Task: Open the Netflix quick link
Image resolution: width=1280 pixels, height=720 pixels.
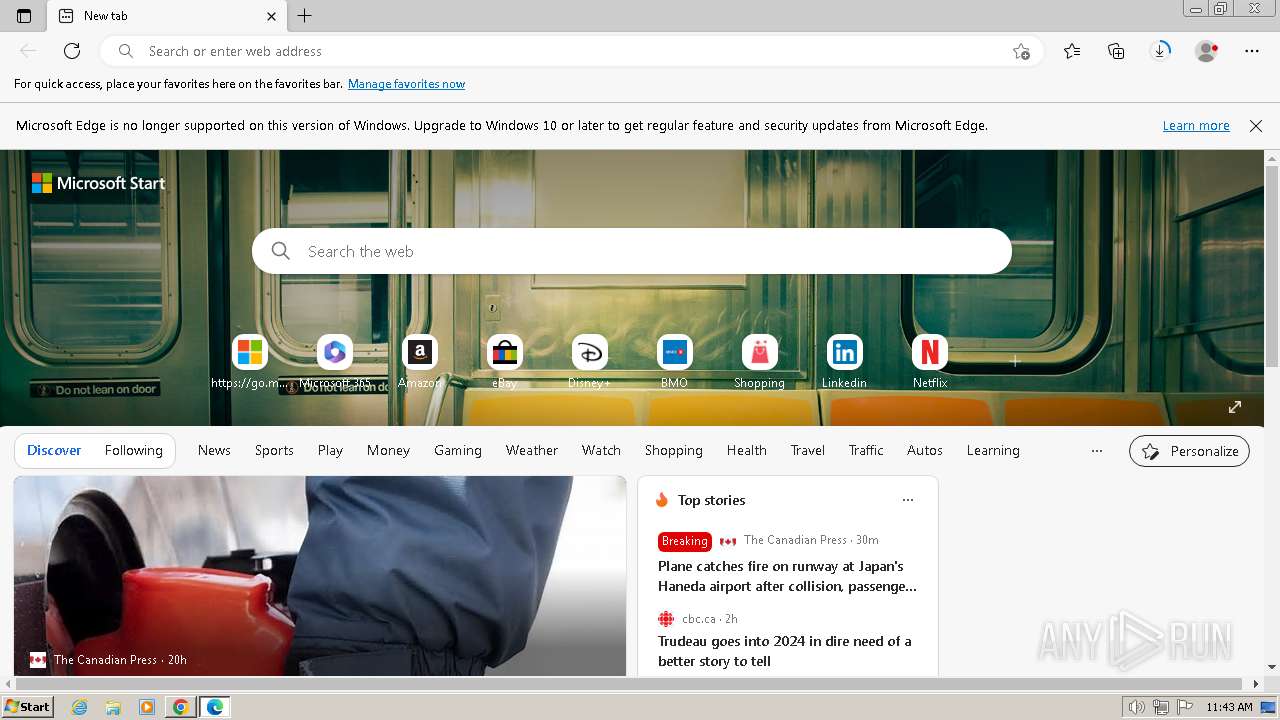Action: point(930,362)
